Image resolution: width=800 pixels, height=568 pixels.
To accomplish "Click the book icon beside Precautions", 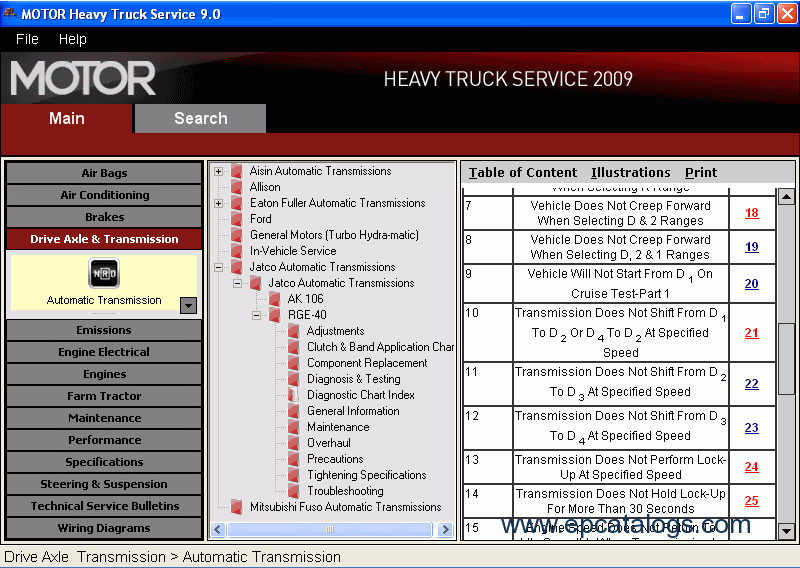I will coord(293,459).
